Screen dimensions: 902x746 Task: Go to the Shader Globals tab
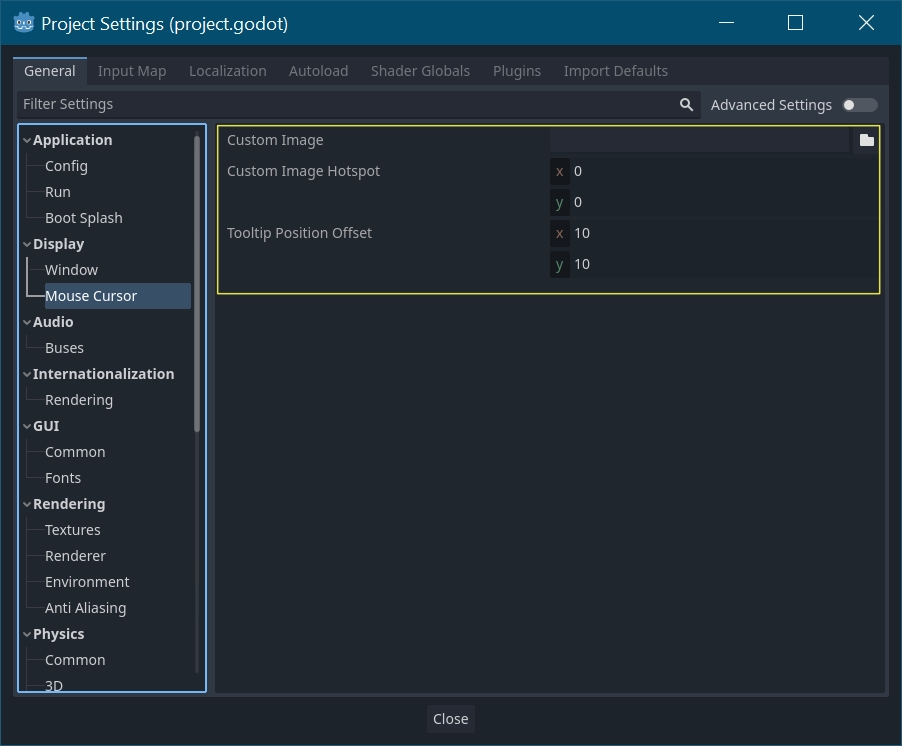(x=420, y=71)
